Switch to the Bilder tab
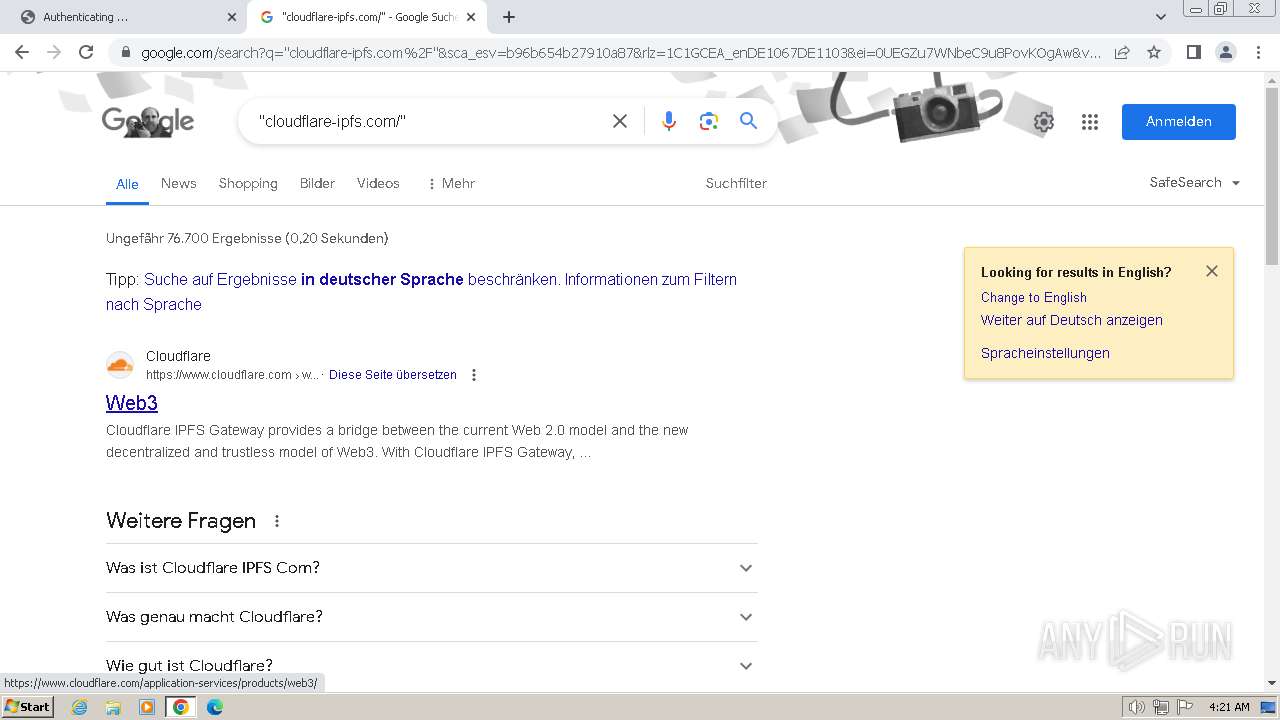Screen dimensions: 1280x720 pos(317,183)
